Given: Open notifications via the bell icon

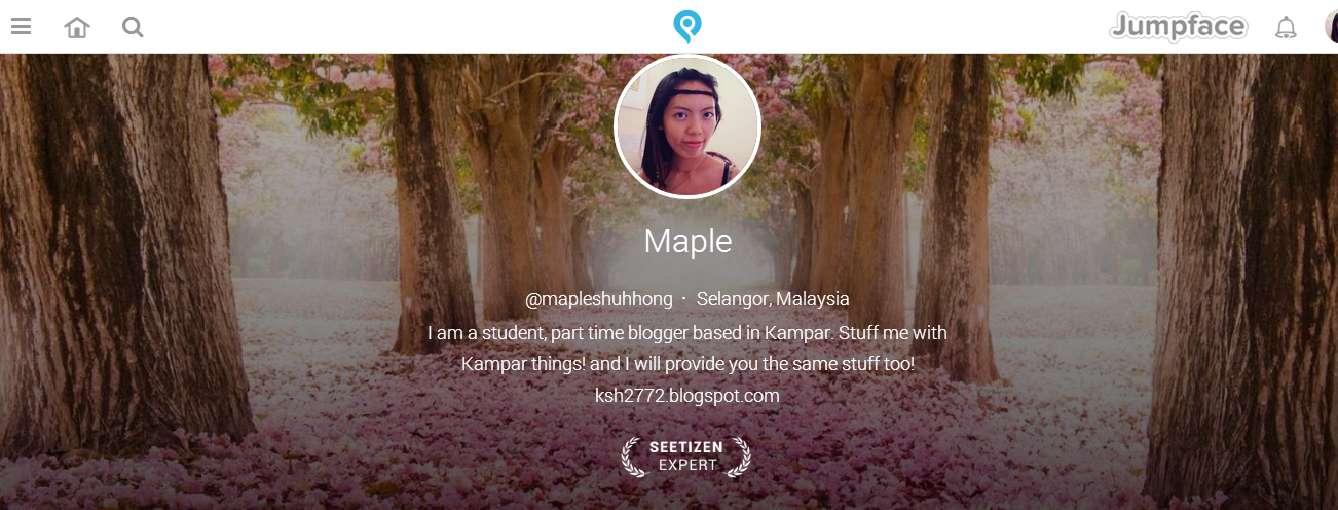Looking at the screenshot, I should click(1285, 28).
